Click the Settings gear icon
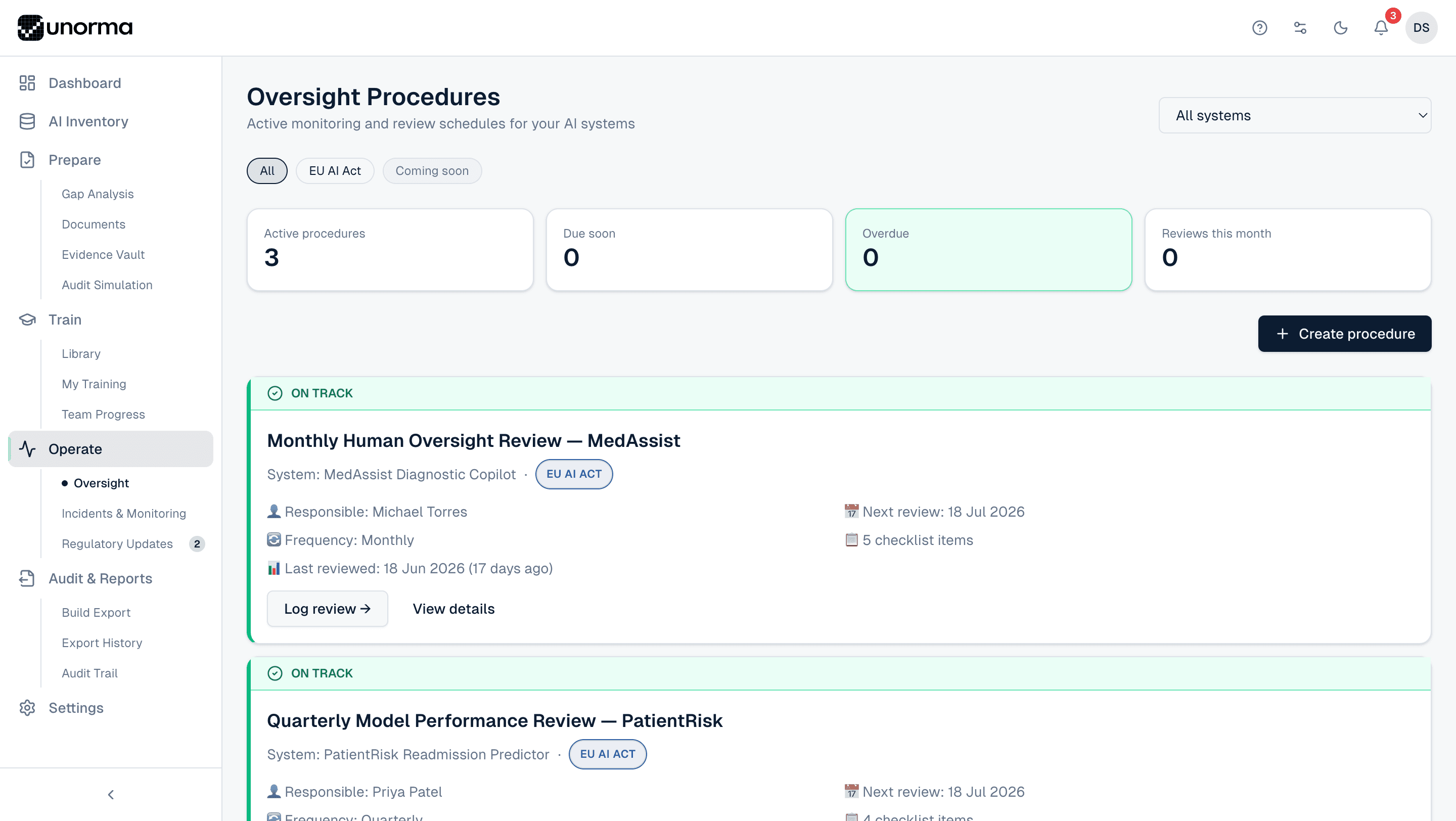Viewport: 1456px width, 821px height. click(x=27, y=708)
